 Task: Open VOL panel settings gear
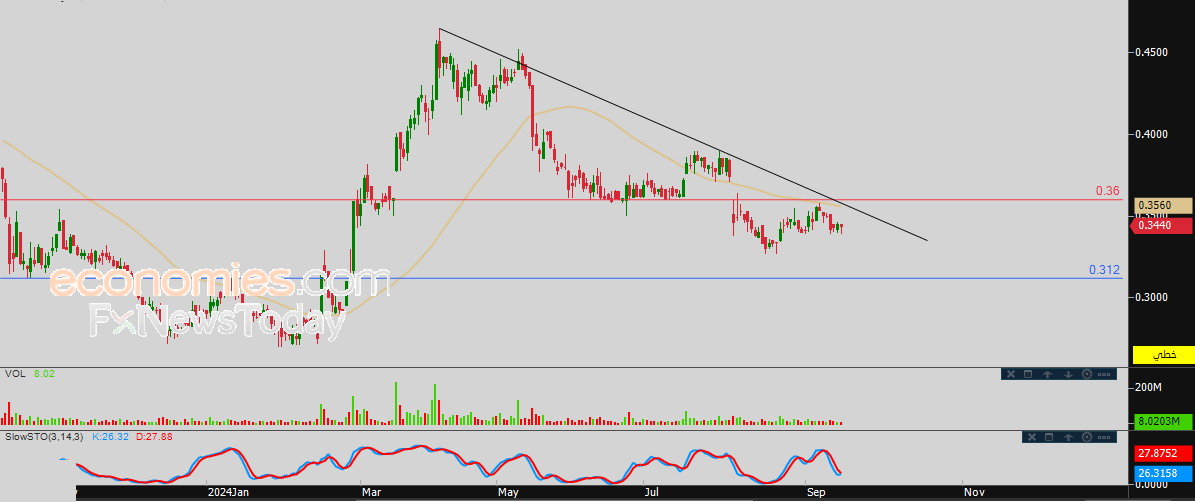click(x=1086, y=374)
